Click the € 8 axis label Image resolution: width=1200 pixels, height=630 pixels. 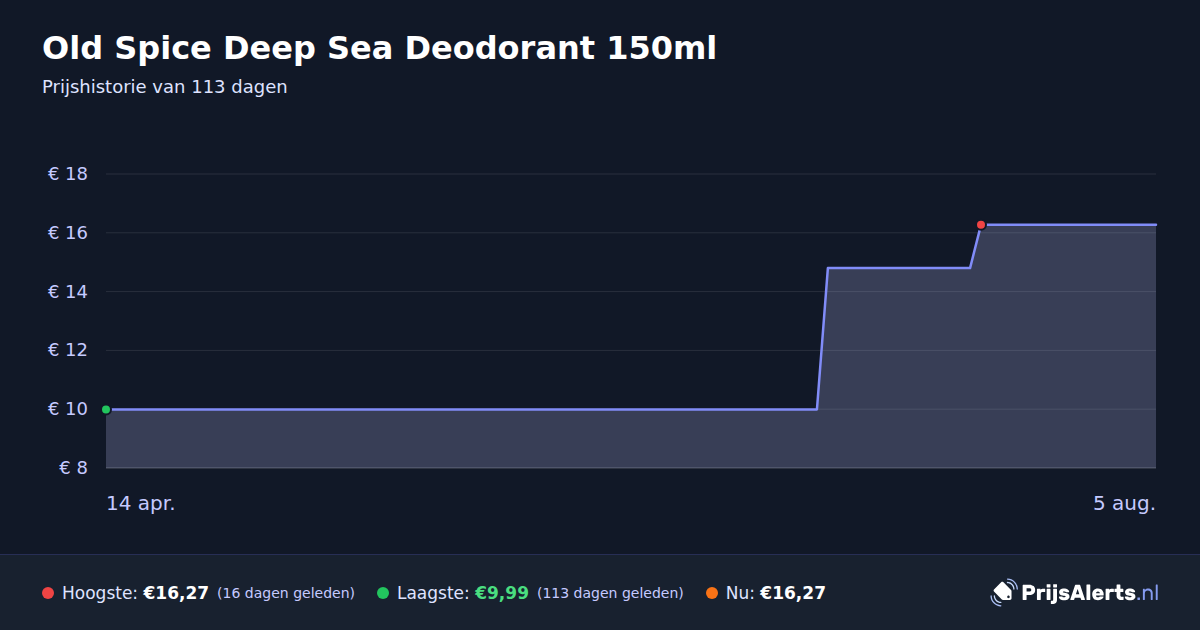point(74,468)
